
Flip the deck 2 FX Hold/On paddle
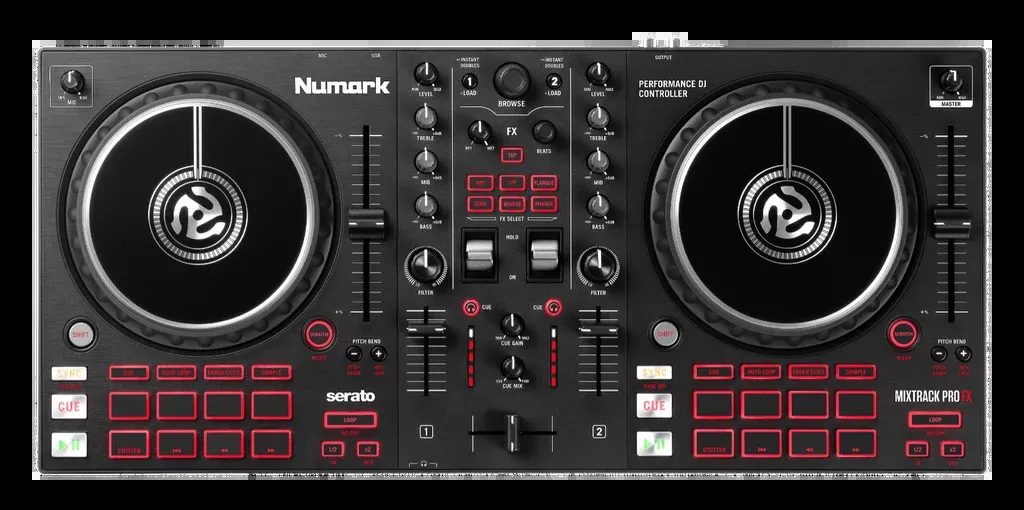[x=544, y=253]
